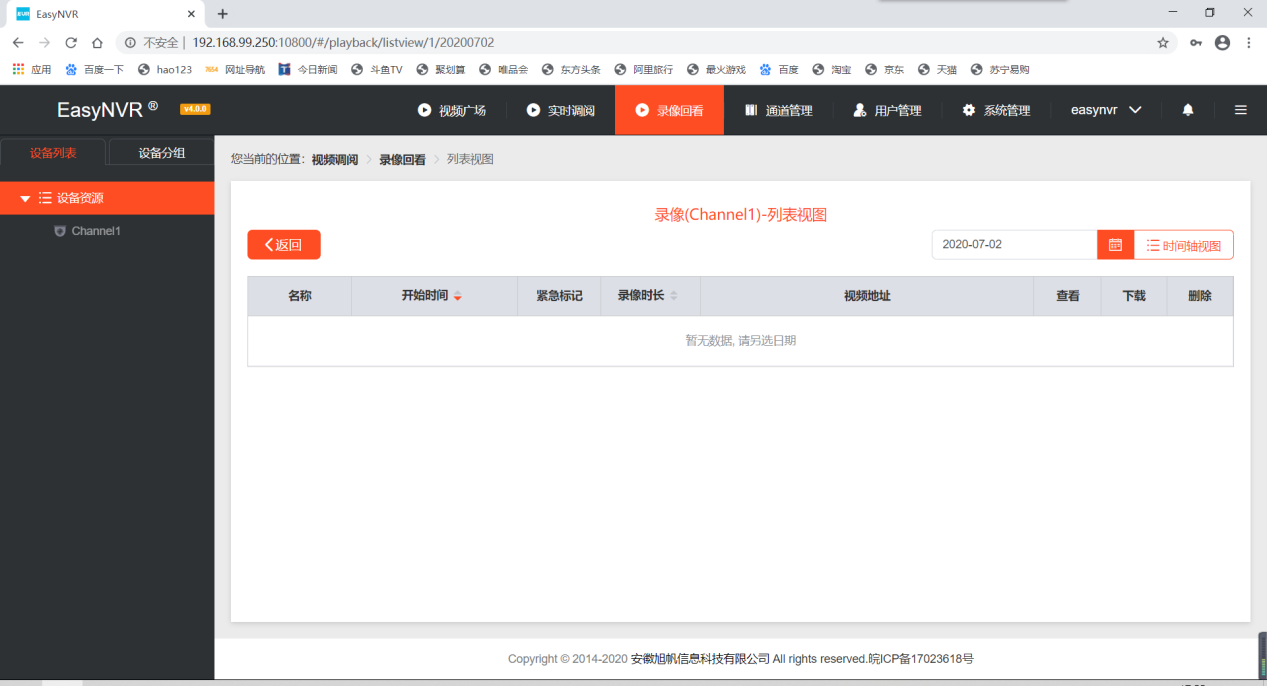Open 苏宁易购 bookmark

tap(1000, 70)
